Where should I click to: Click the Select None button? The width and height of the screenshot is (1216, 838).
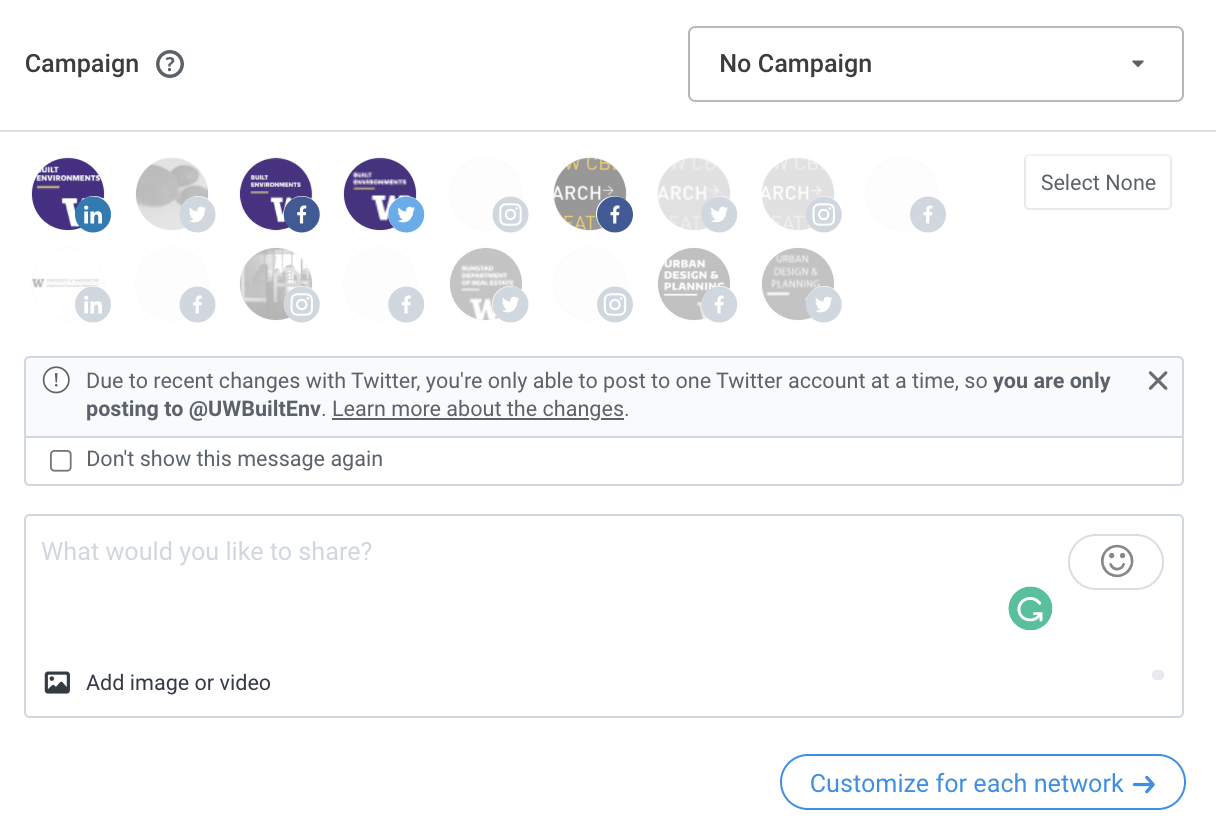(x=1097, y=182)
